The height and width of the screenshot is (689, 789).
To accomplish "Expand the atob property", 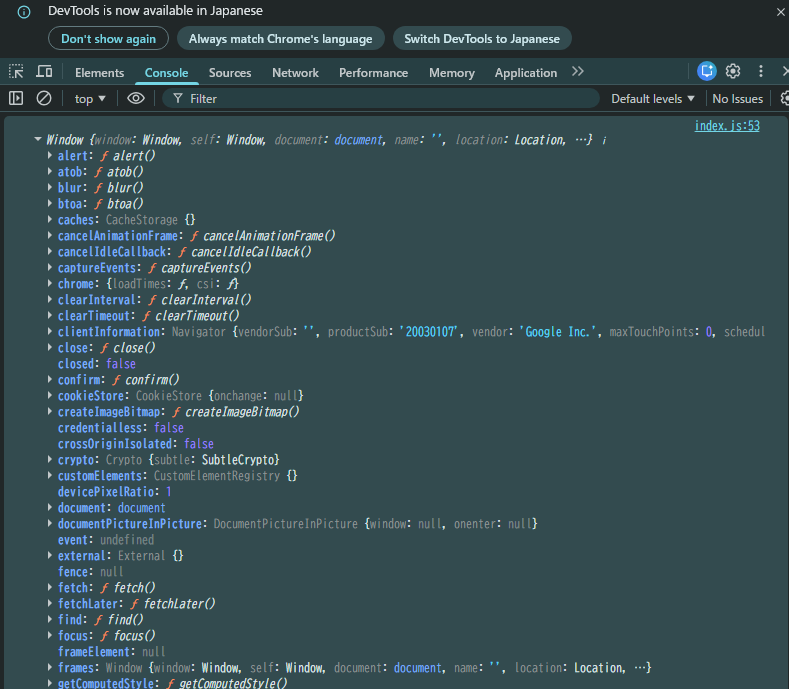I will (x=49, y=172).
